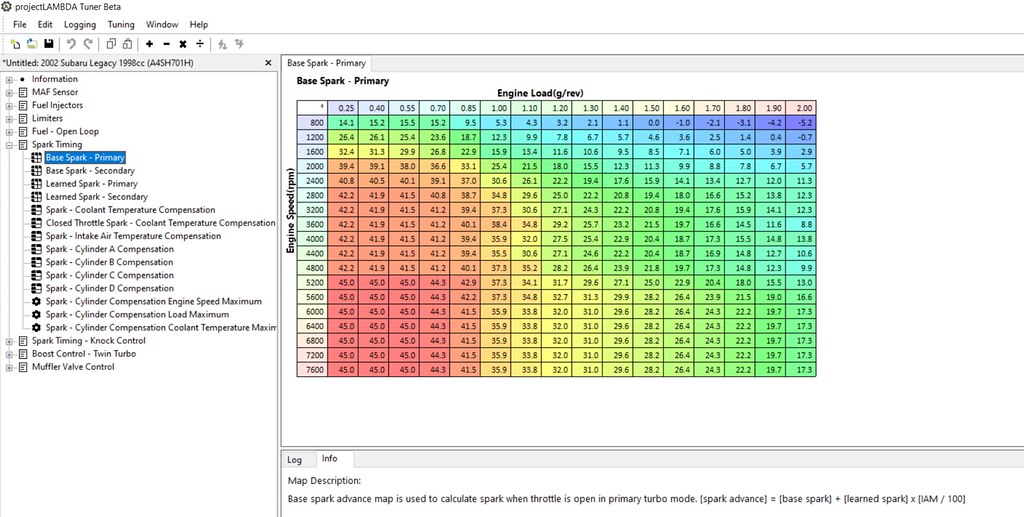Click the 2.00 load column header
Viewport: 1024px width, 517px height.
801,108
